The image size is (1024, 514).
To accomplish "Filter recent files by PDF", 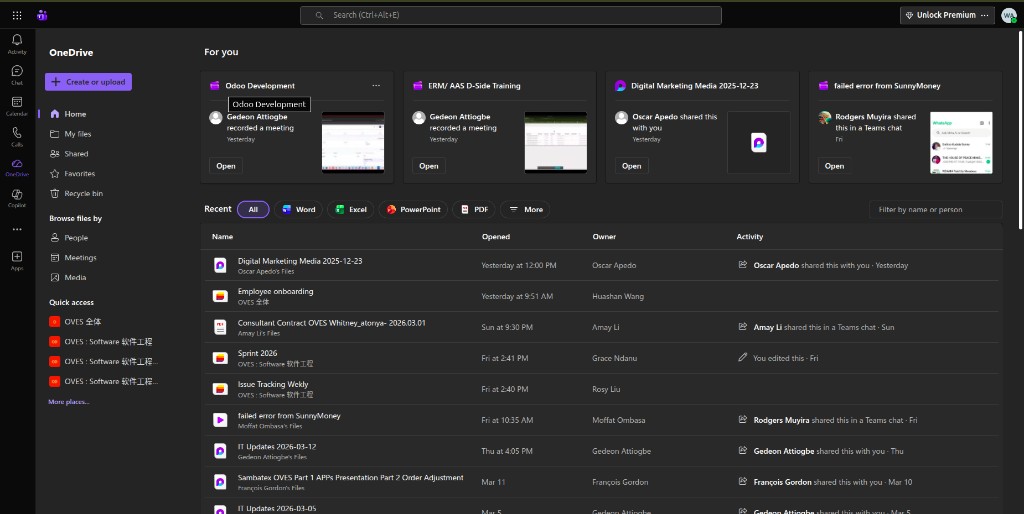I will [474, 210].
